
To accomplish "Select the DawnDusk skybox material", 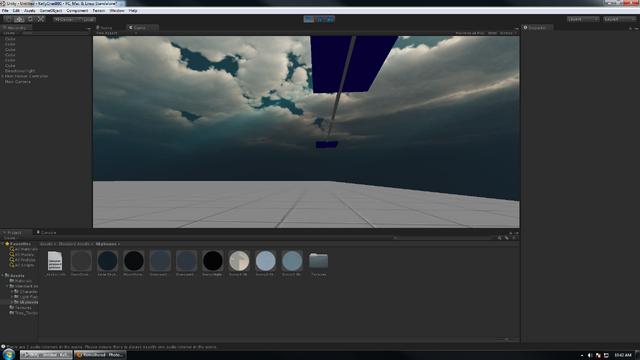I will point(81,264).
